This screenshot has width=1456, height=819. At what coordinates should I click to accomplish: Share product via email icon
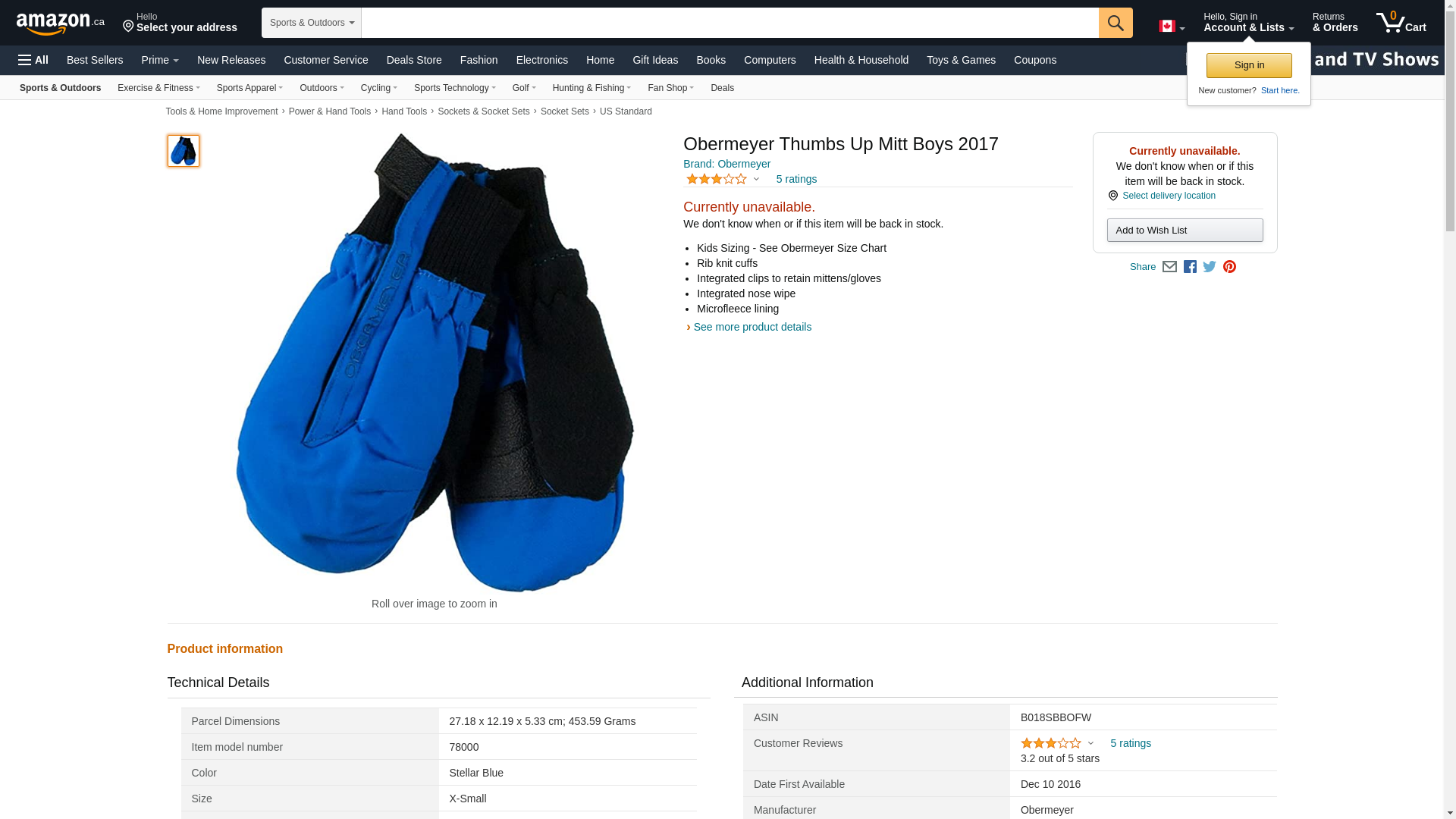pos(1169,267)
